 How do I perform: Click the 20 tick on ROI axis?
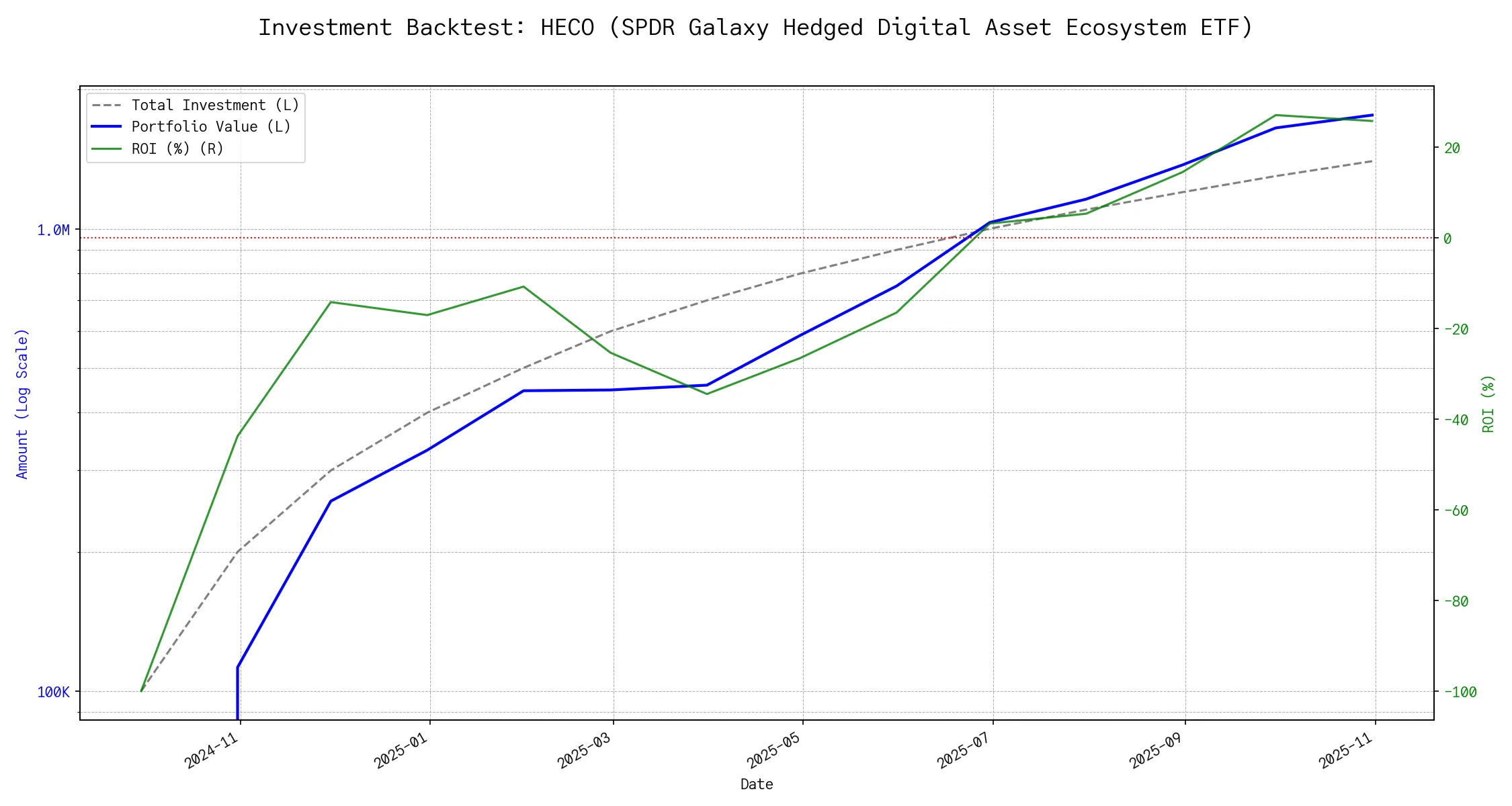click(1452, 148)
